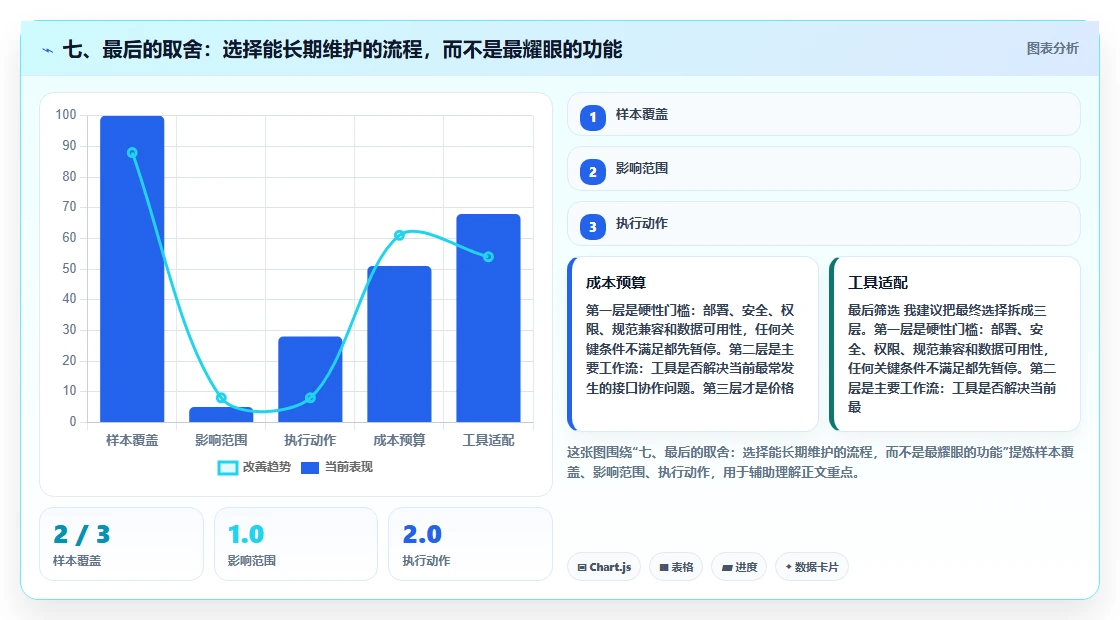Image resolution: width=1120 pixels, height=620 pixels.
Task: Click the Chart.js tag text
Action: click(x=610, y=567)
